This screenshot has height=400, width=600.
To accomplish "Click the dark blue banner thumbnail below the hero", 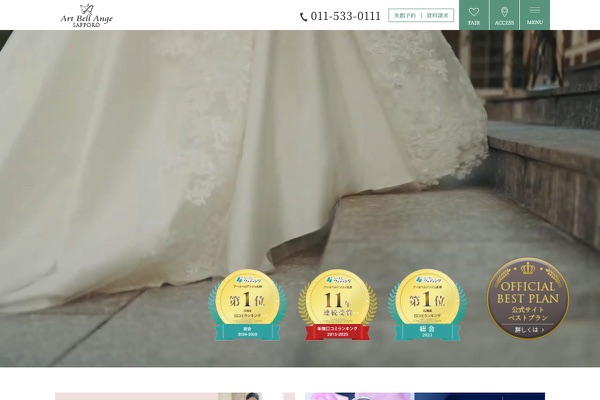I will pos(425,396).
